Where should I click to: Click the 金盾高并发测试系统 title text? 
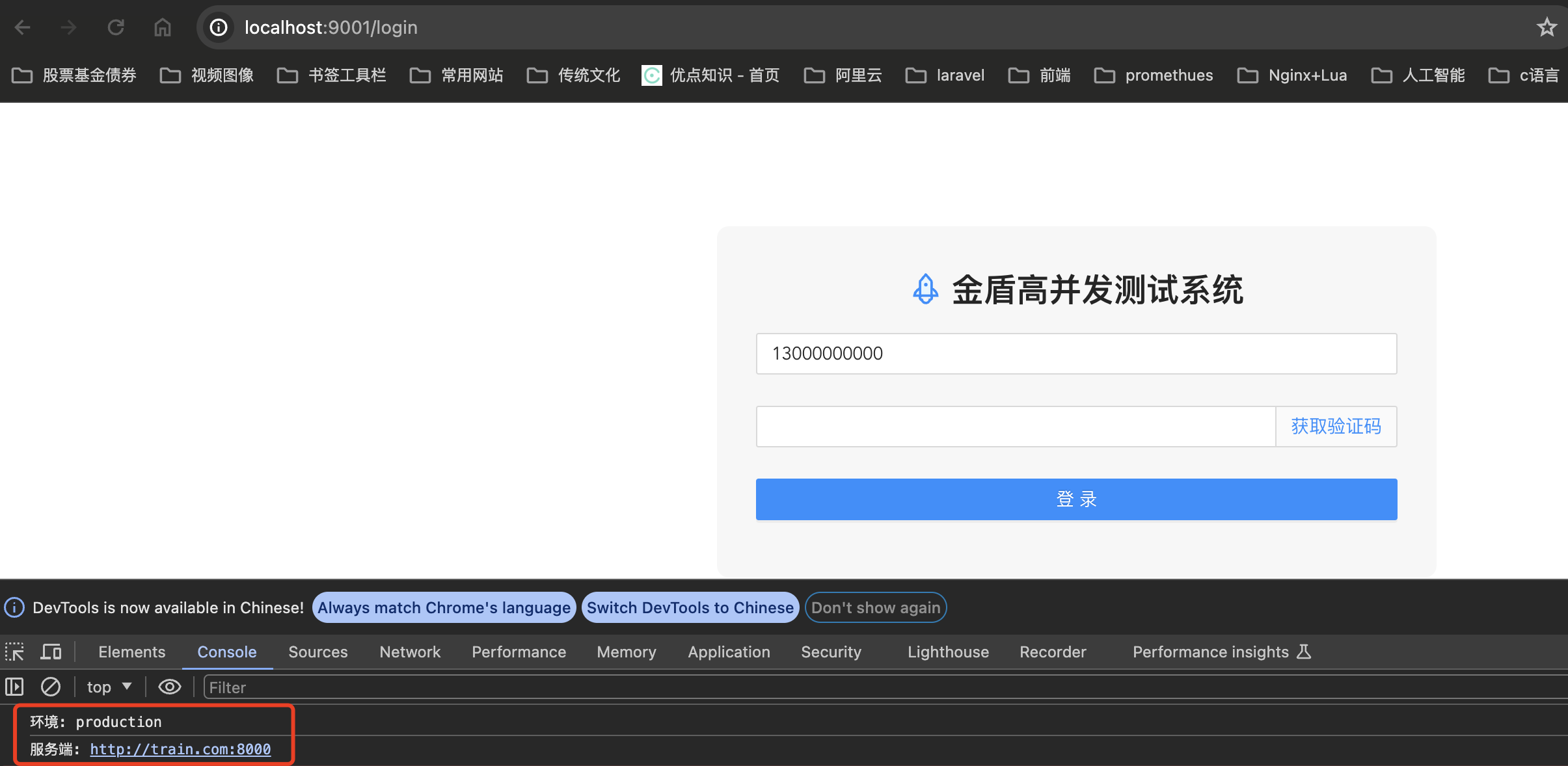coord(1098,289)
